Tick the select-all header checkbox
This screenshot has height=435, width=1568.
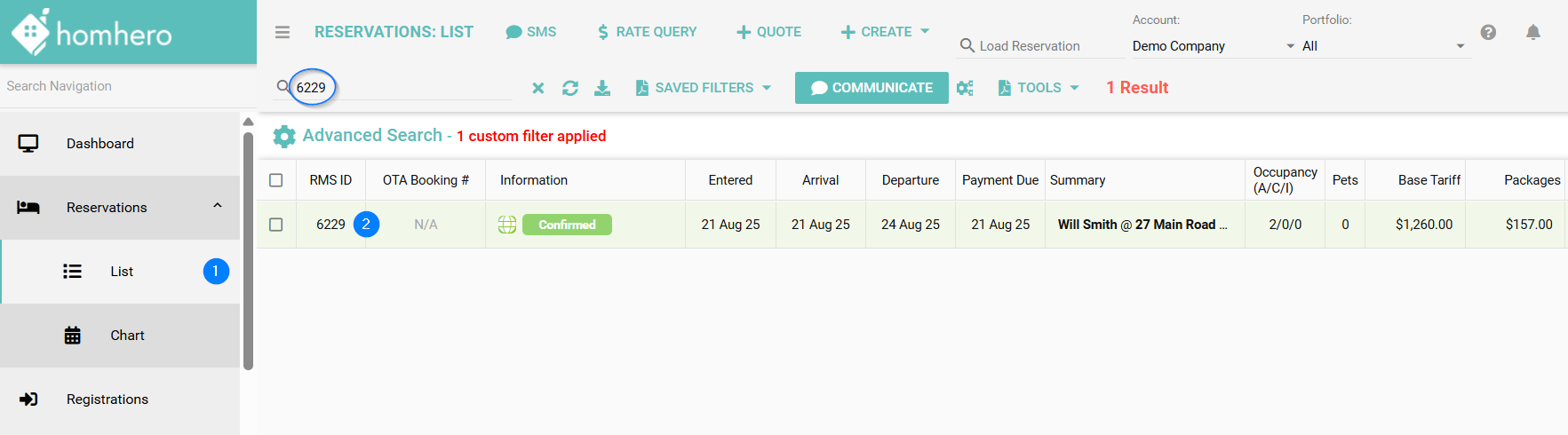point(276,180)
